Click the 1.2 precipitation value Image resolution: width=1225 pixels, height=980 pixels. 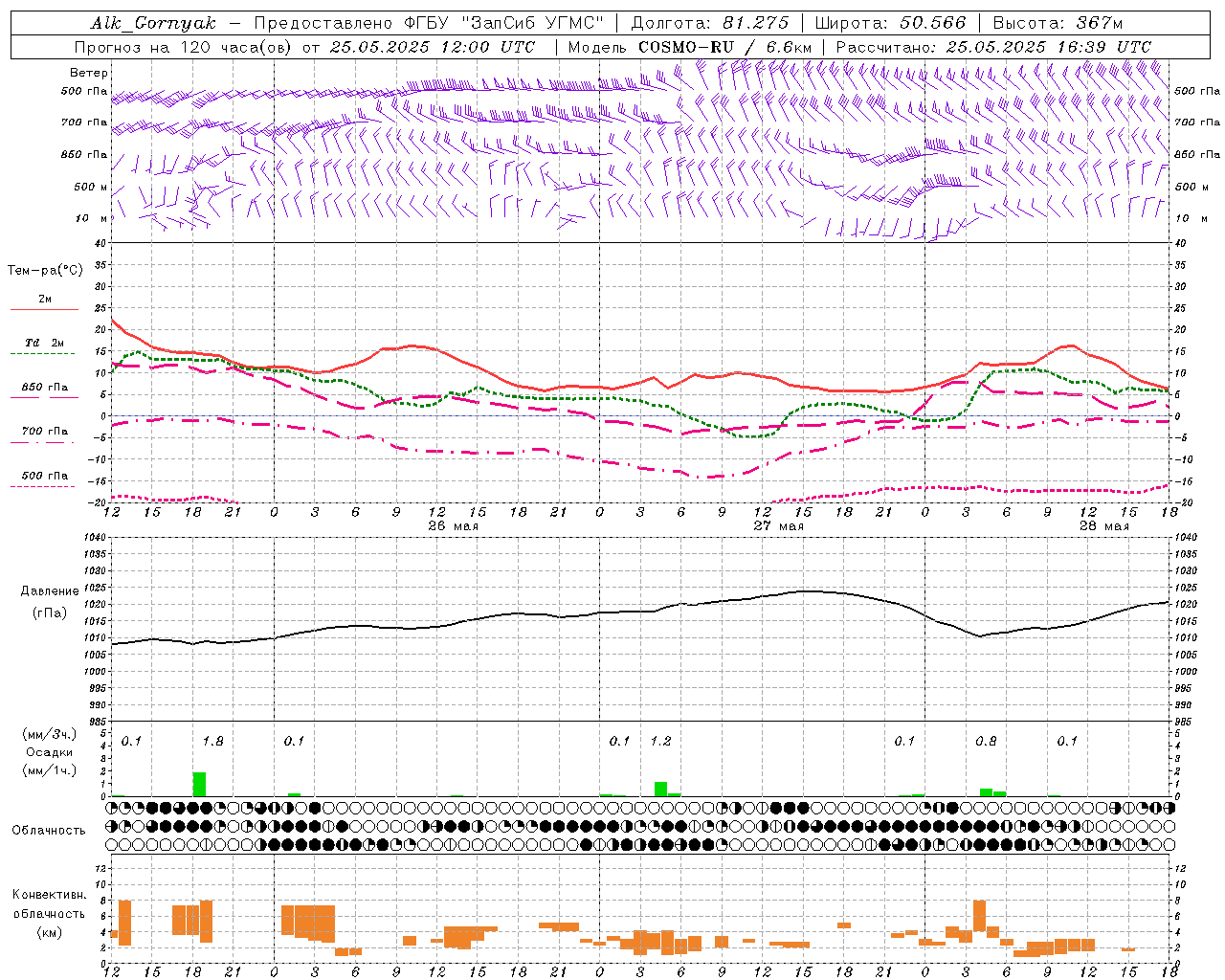click(x=660, y=741)
